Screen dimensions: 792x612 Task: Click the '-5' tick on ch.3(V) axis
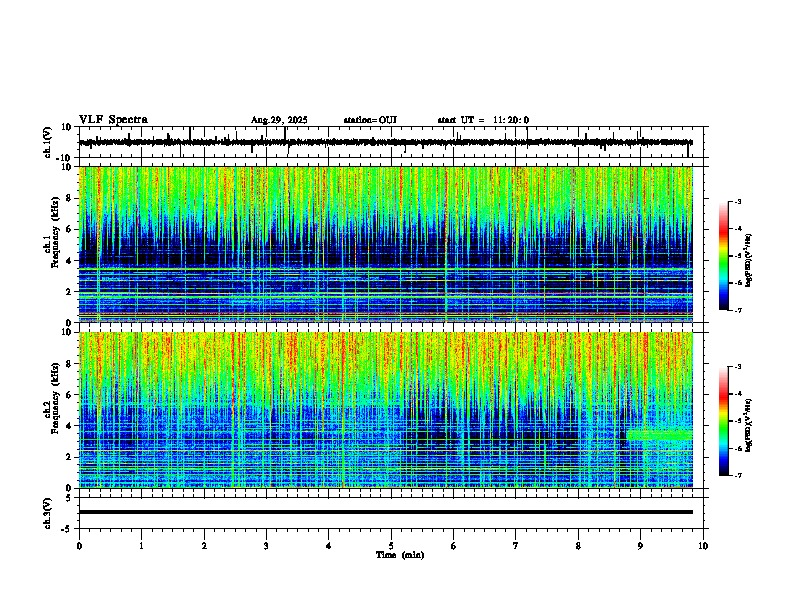click(x=67, y=529)
